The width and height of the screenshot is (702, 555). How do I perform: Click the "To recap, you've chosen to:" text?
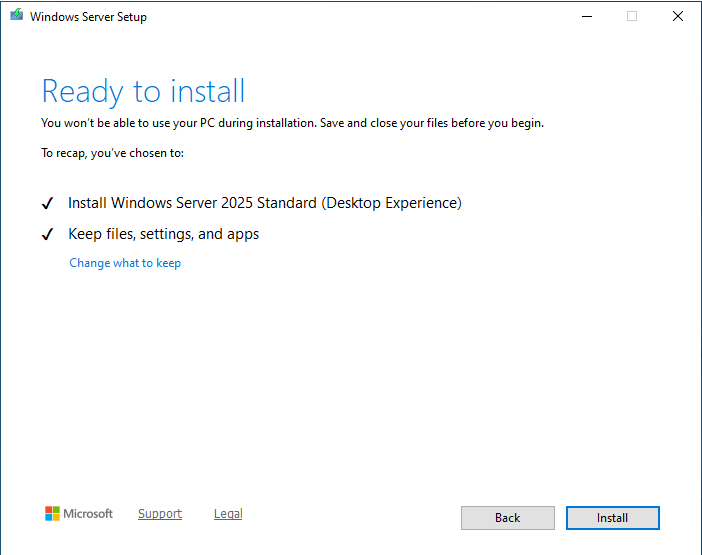point(112,153)
